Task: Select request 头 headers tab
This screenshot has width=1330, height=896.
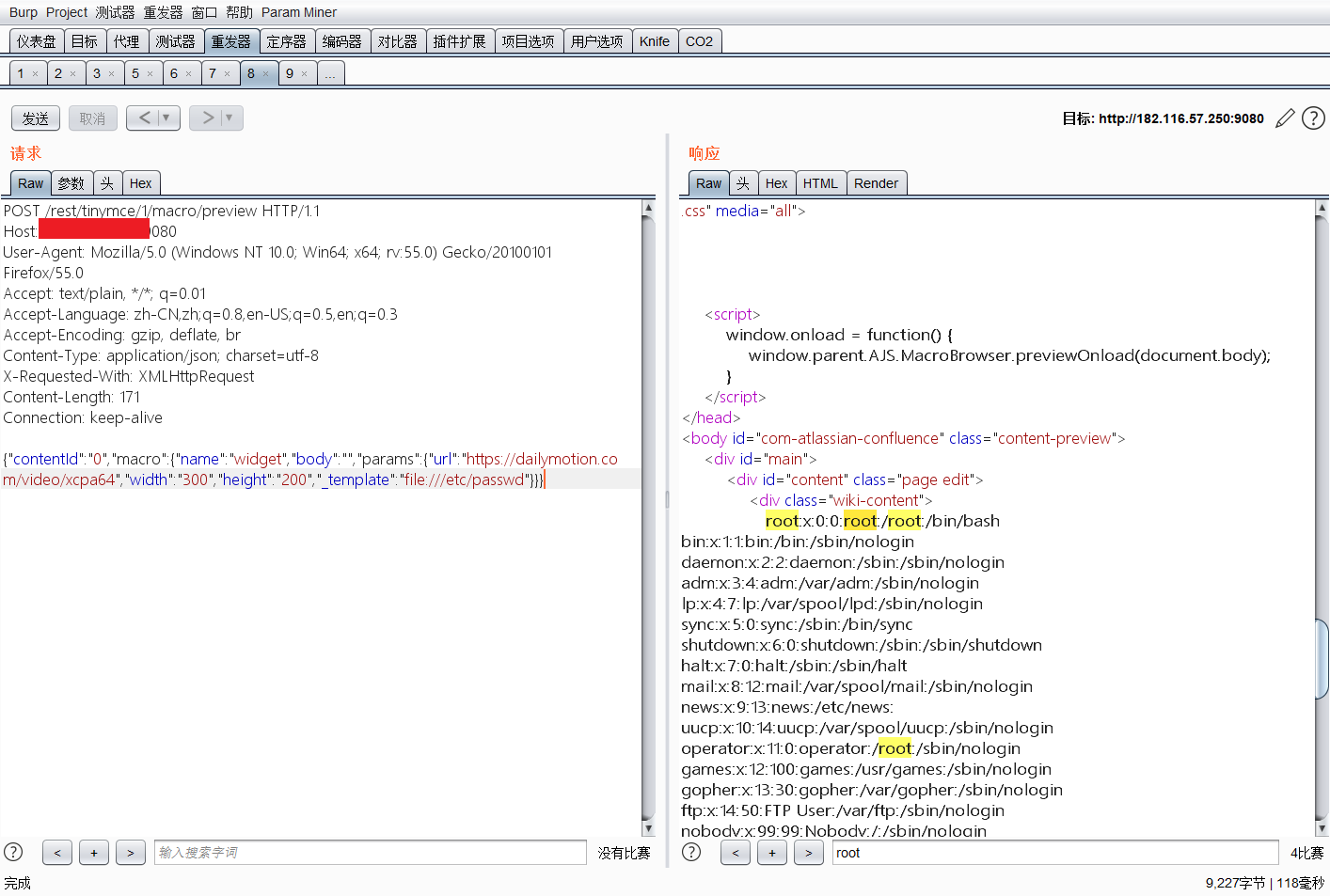Action: (x=107, y=183)
